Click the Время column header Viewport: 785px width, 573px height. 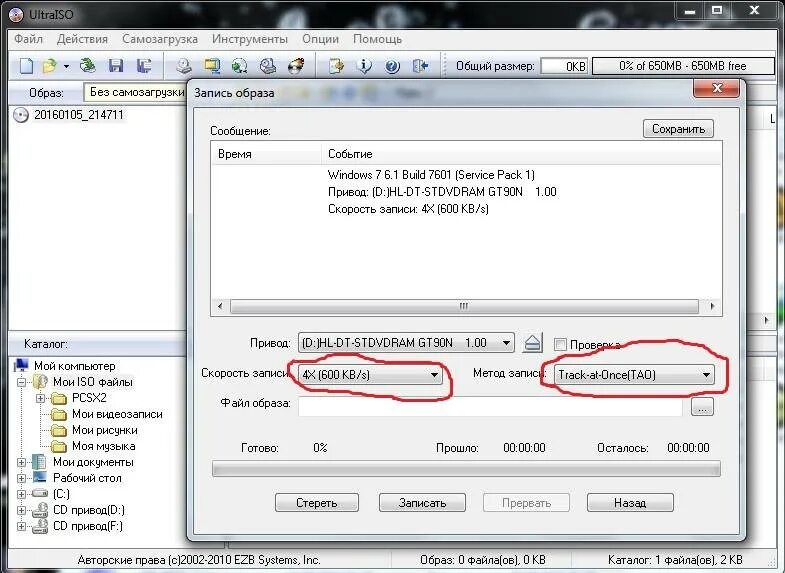(x=266, y=154)
